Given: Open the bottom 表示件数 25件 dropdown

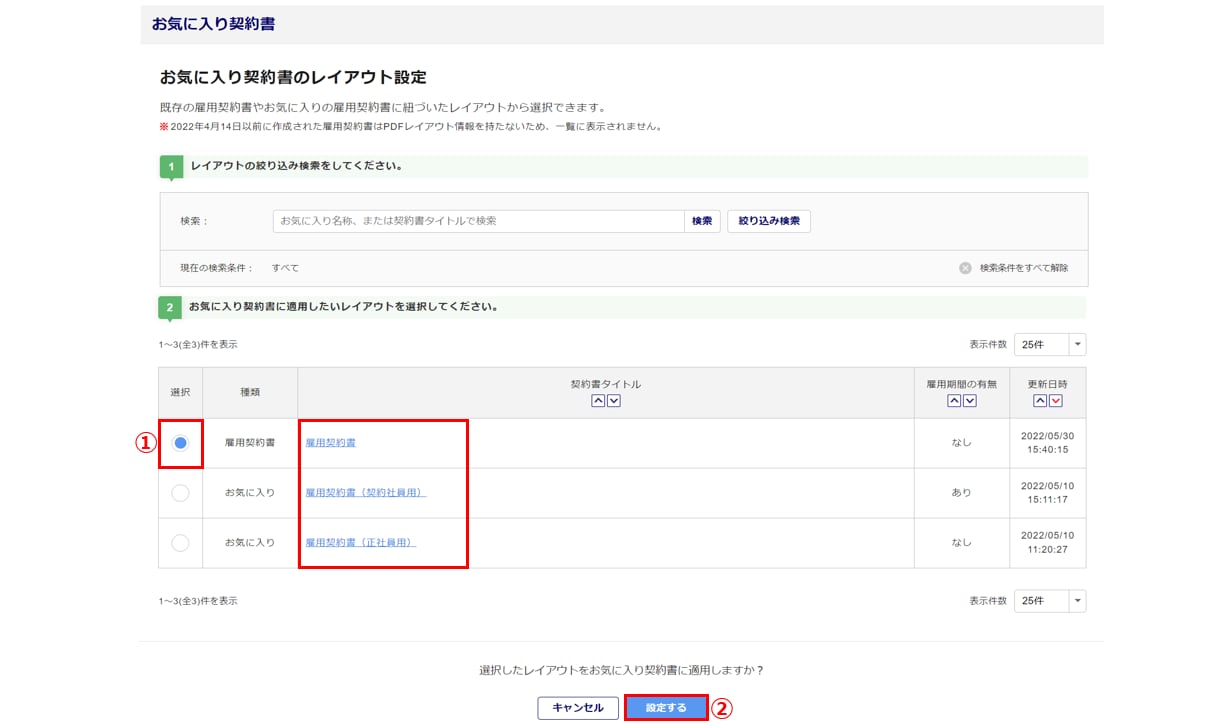Looking at the screenshot, I should click(x=1049, y=601).
